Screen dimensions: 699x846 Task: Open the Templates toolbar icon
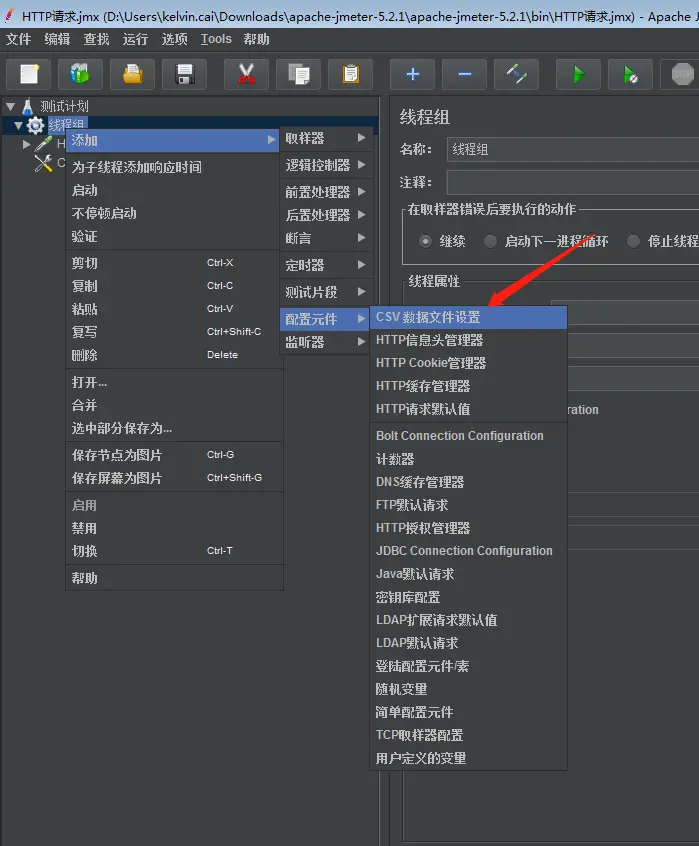[x=80, y=74]
